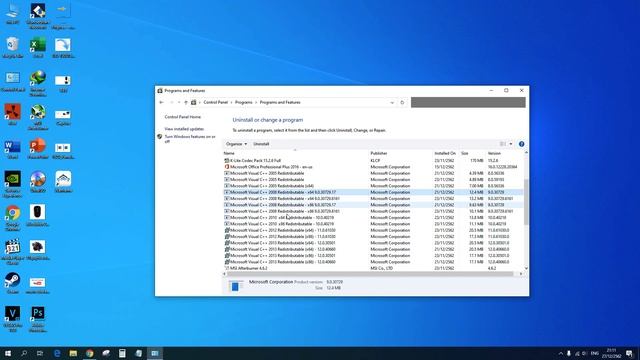Open the recent locations dropdown arrow

click(x=179, y=102)
